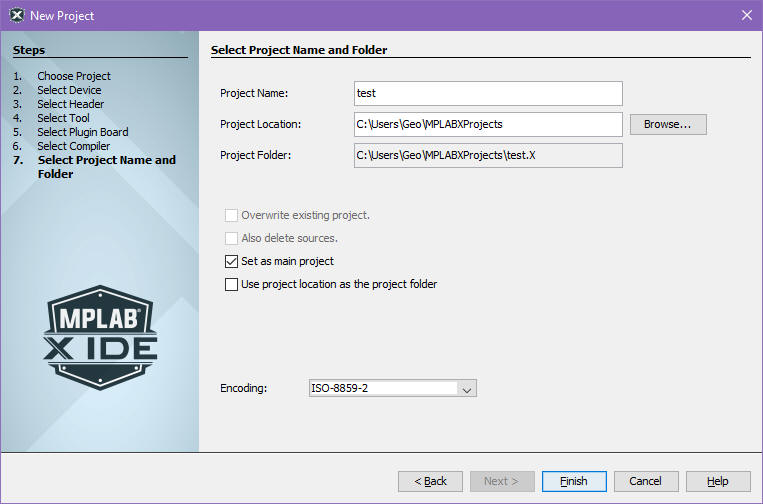Go back with the Back button
This screenshot has height=504, width=763.
click(430, 481)
